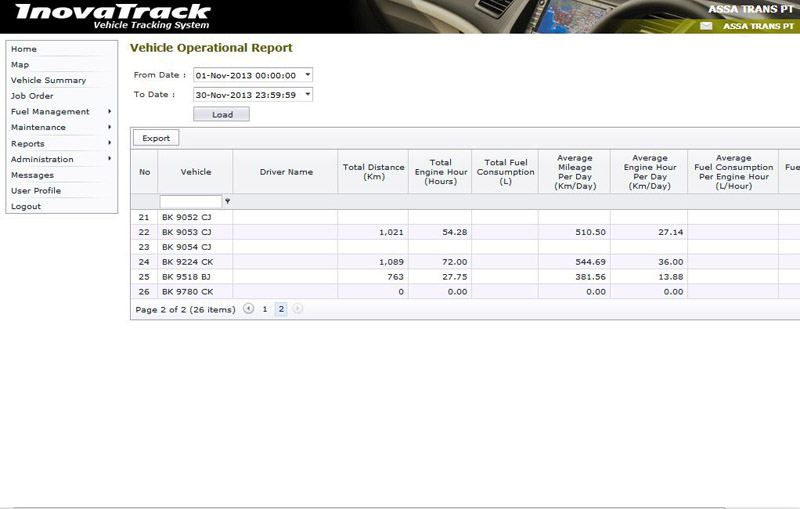Click total distance value 1,089
Image resolution: width=800 pixels, height=509 pixels.
point(391,262)
